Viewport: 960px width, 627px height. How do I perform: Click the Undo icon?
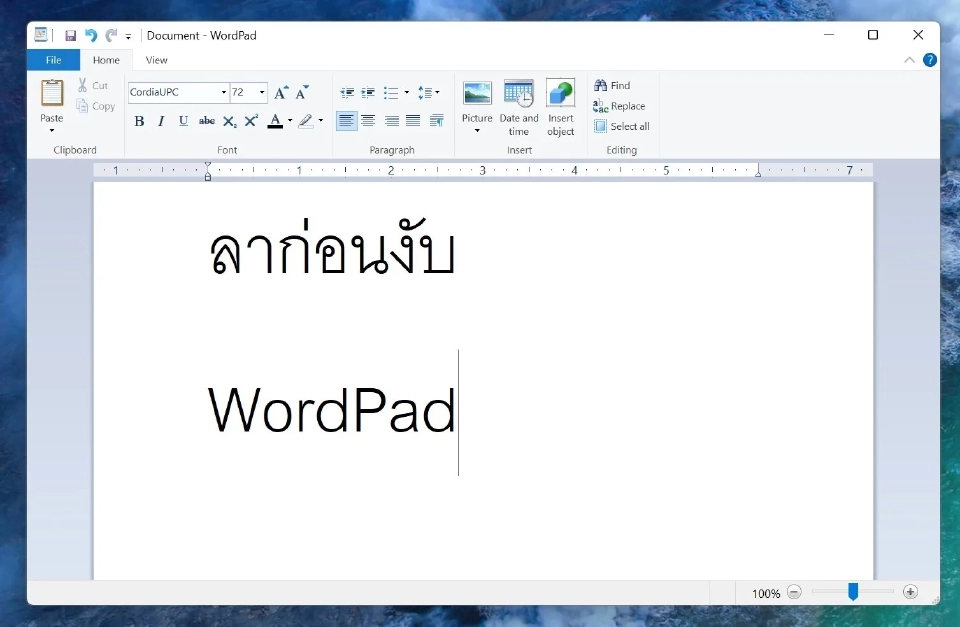click(x=90, y=34)
